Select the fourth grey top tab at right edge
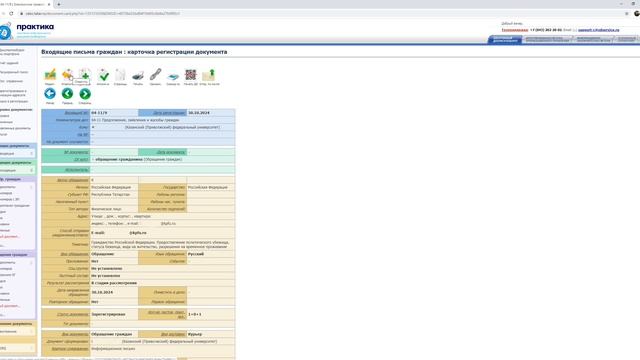Screen dimensions: 640x360 627,40
